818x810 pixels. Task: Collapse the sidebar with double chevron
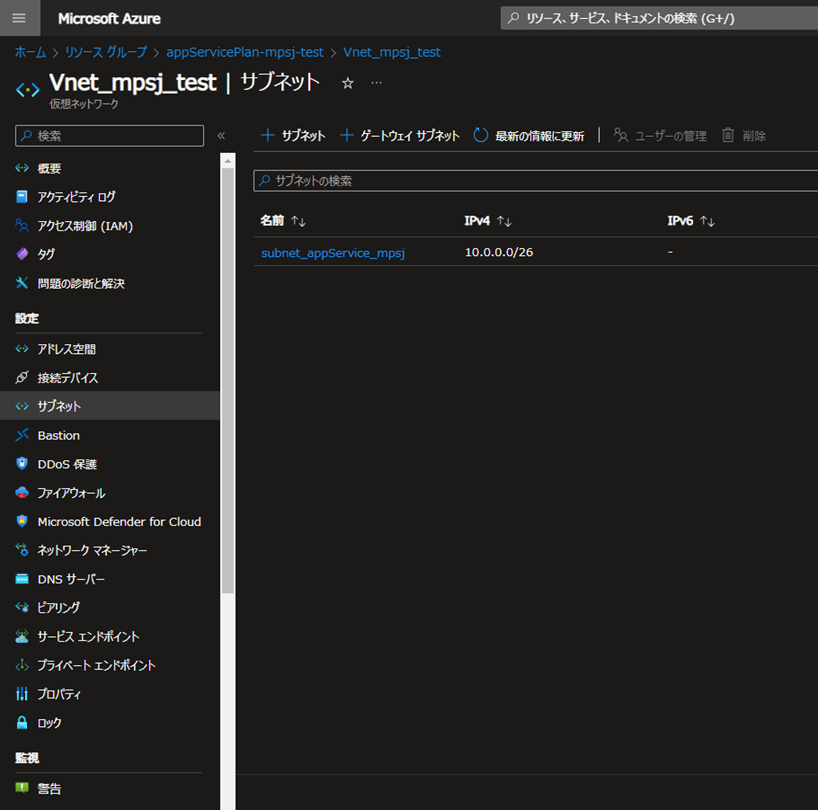pos(221,136)
